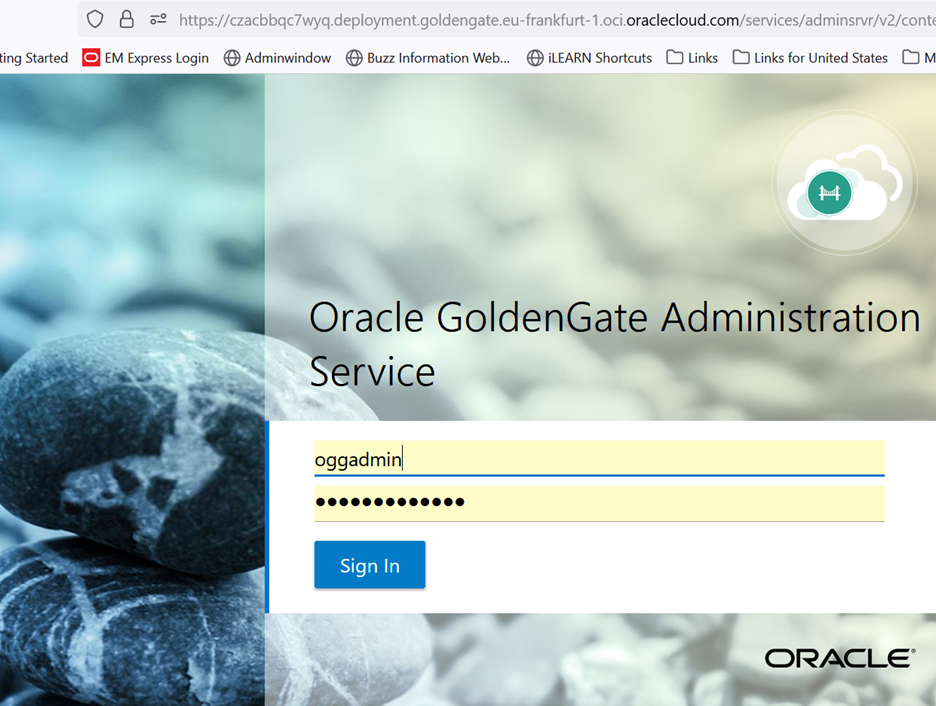
Task: Open the Getting Started bookmark
Action: click(35, 57)
